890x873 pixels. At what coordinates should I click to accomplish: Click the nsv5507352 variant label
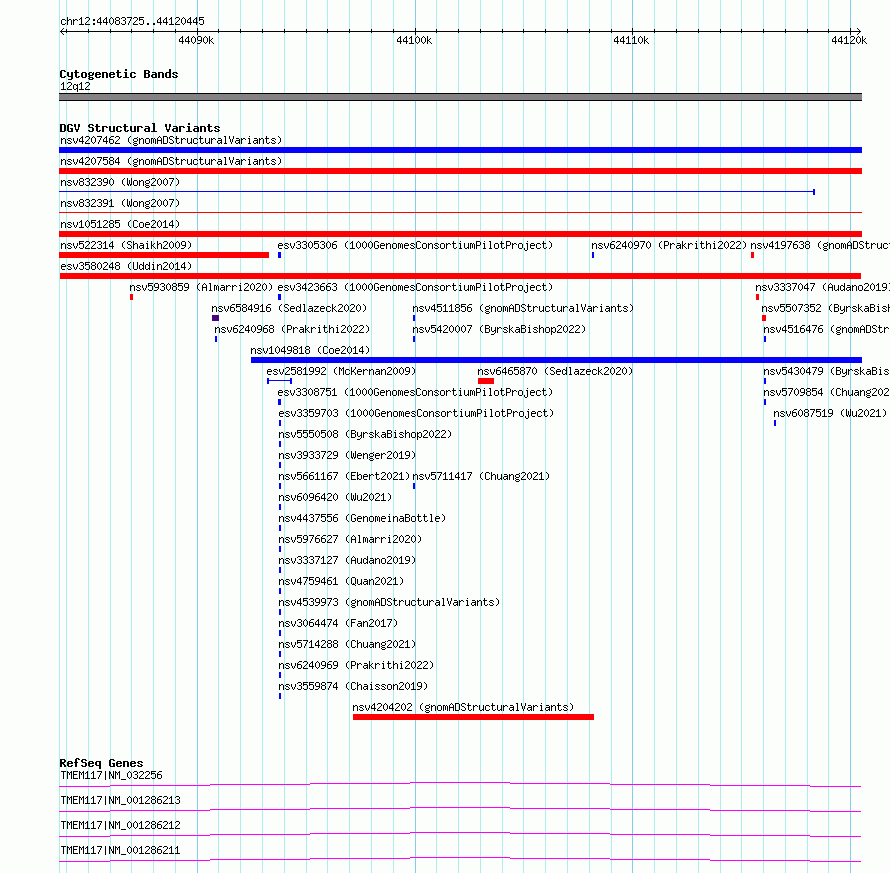(825, 308)
